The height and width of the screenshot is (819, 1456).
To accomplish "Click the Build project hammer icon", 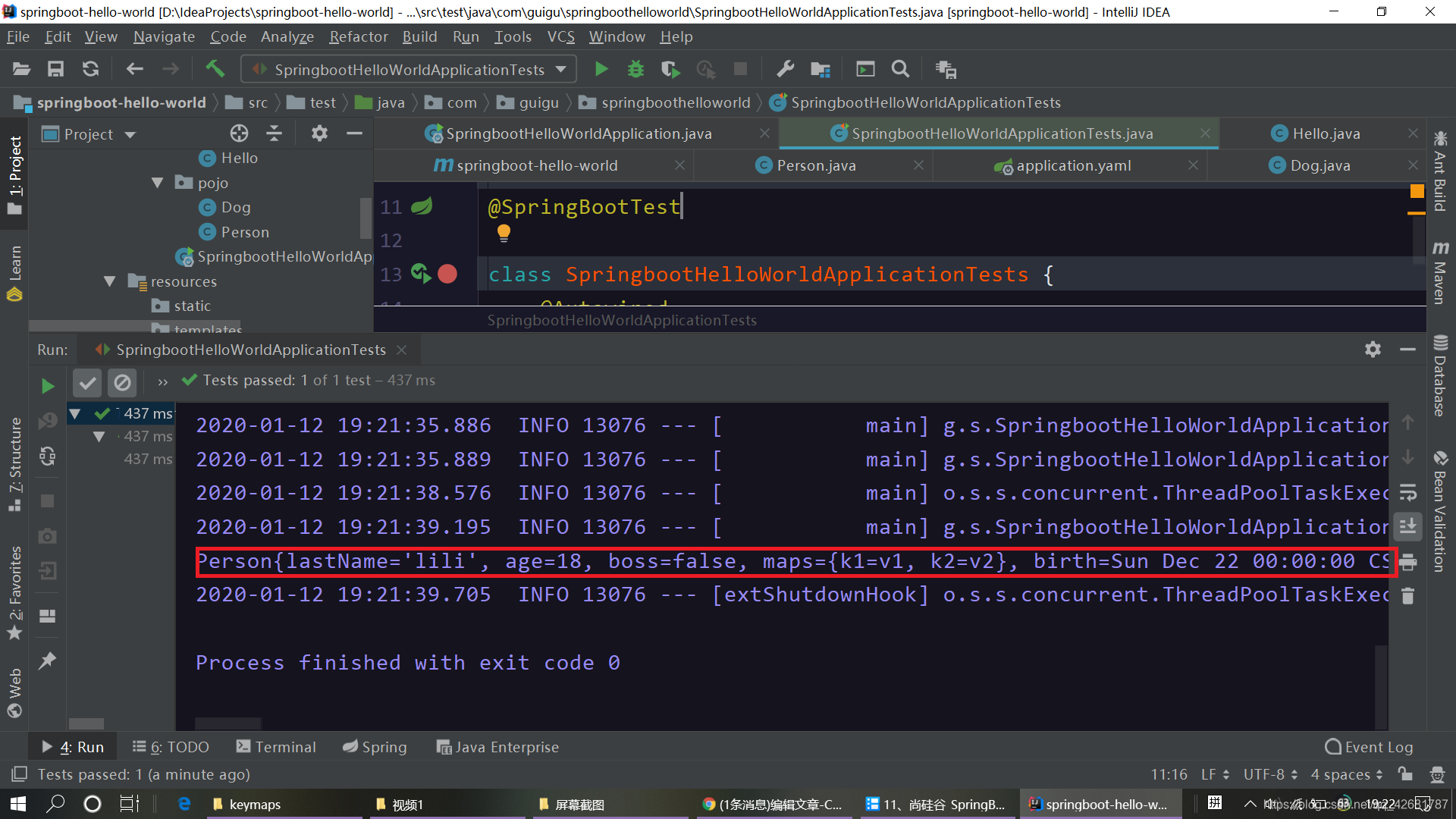I will tap(215, 69).
